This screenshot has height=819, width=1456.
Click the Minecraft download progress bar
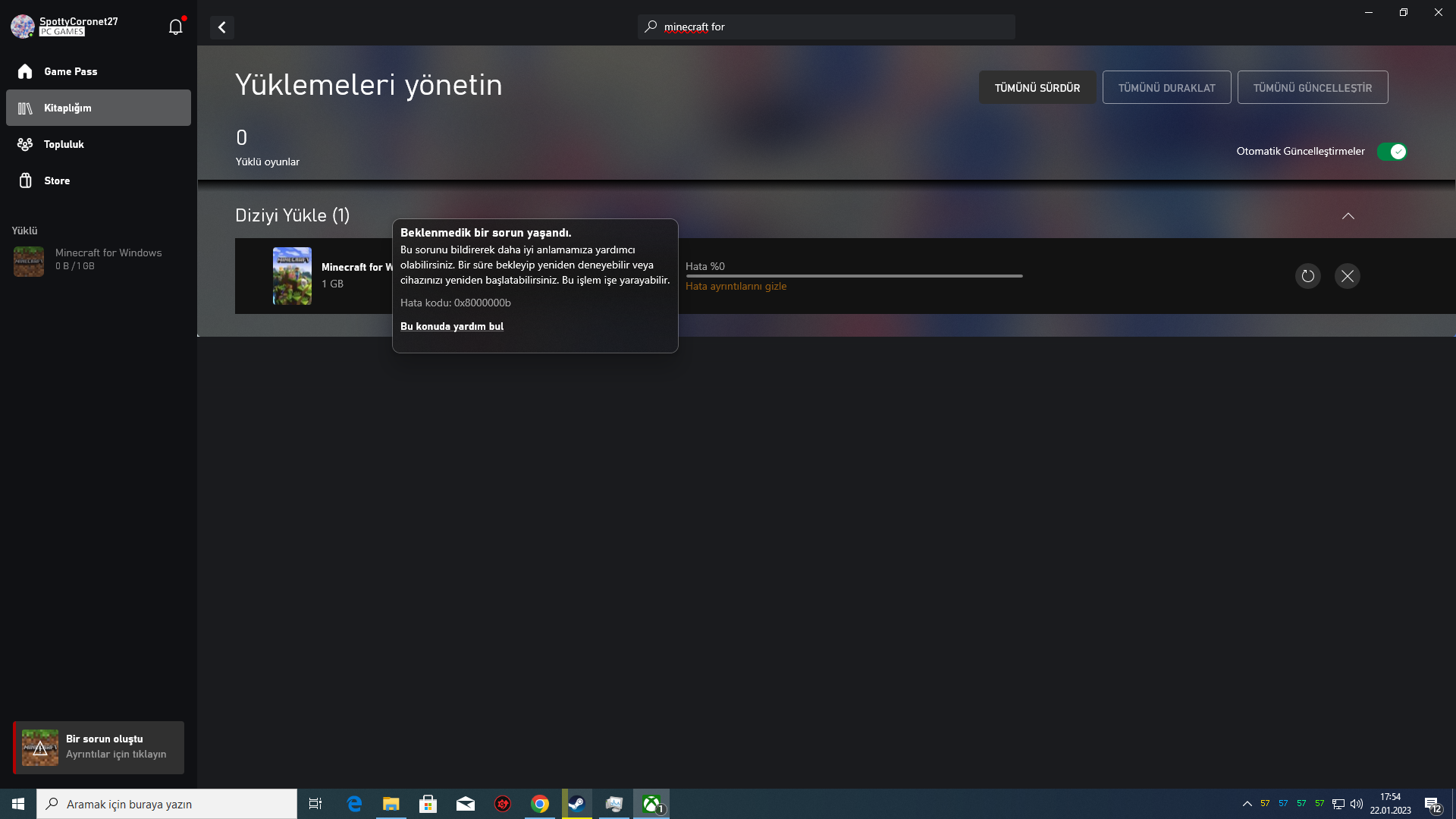[854, 276]
